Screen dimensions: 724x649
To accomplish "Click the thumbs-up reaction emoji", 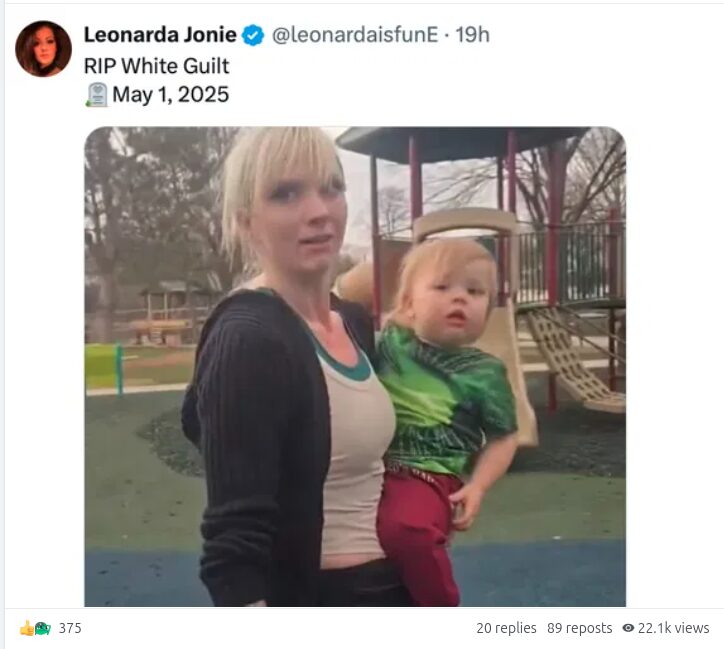I will pyautogui.click(x=27, y=628).
